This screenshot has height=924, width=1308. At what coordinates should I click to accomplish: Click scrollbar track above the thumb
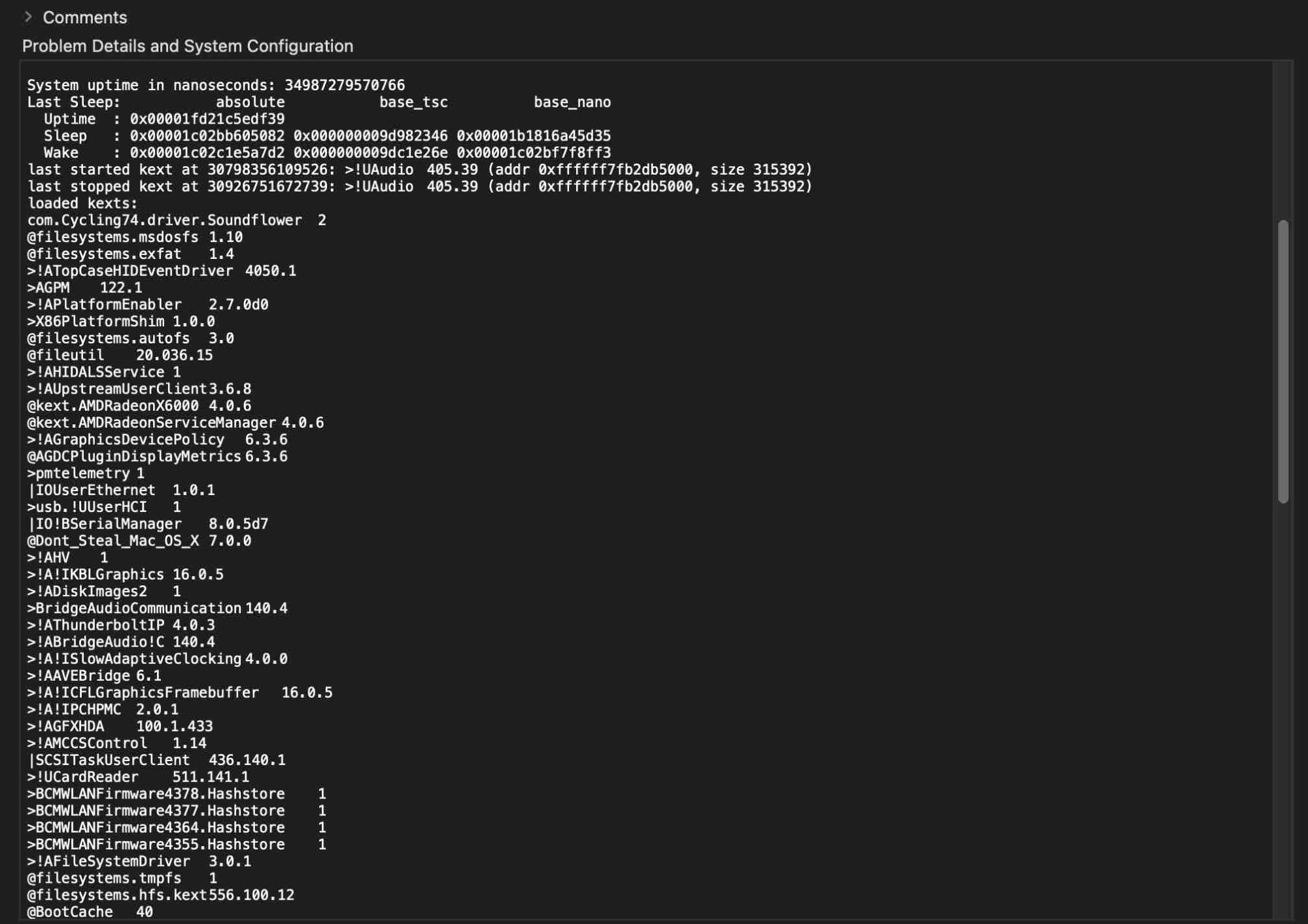1282,141
